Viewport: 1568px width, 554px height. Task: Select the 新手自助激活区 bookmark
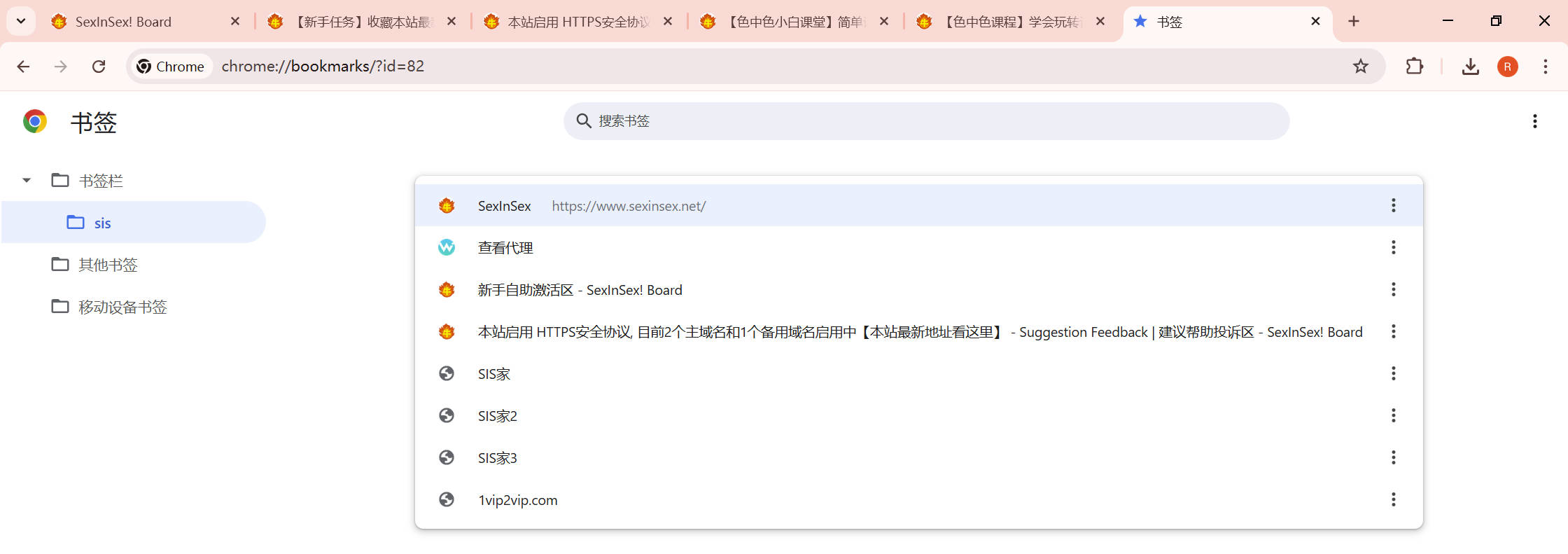918,289
